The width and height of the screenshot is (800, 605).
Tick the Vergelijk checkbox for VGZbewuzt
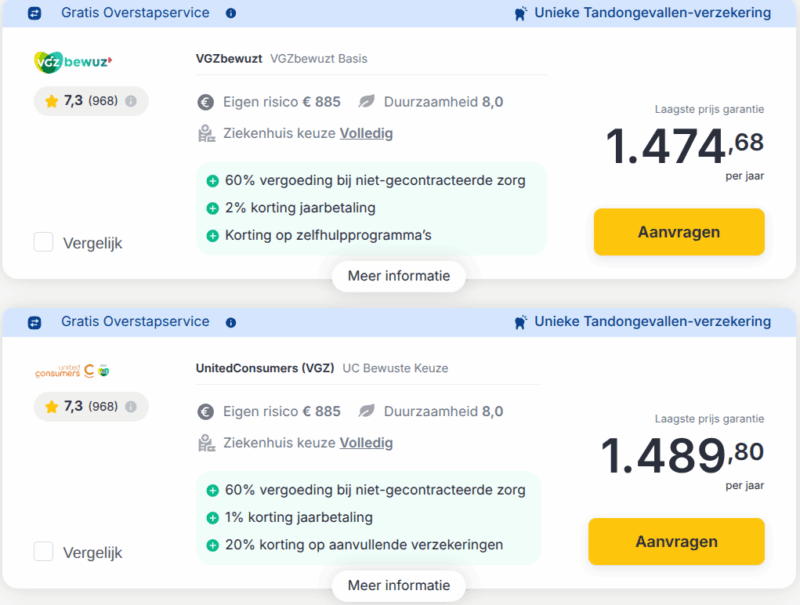click(x=44, y=242)
